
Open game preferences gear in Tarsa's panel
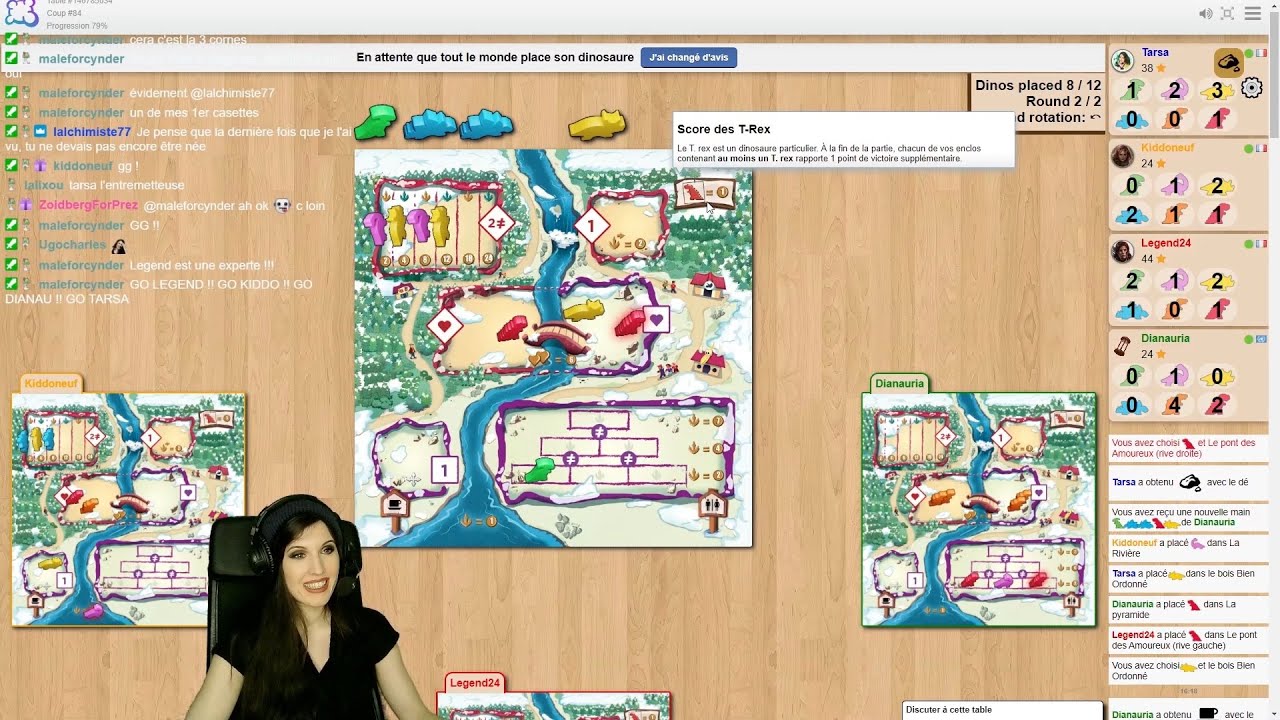[1251, 88]
